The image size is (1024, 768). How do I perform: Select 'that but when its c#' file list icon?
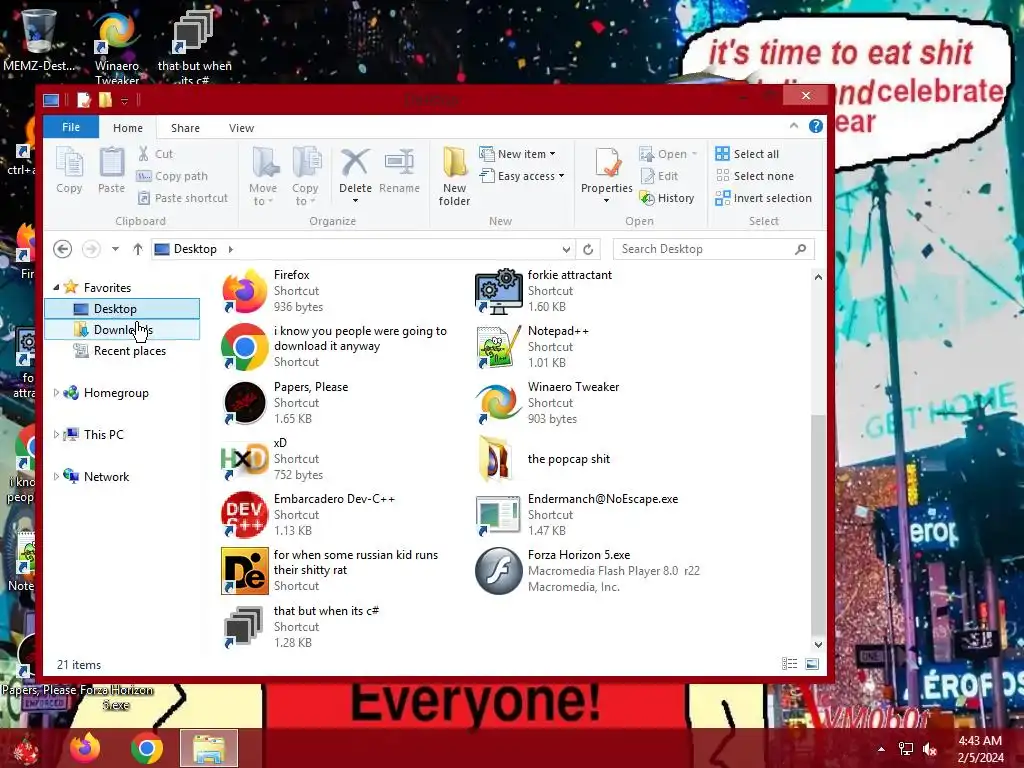[x=244, y=627]
